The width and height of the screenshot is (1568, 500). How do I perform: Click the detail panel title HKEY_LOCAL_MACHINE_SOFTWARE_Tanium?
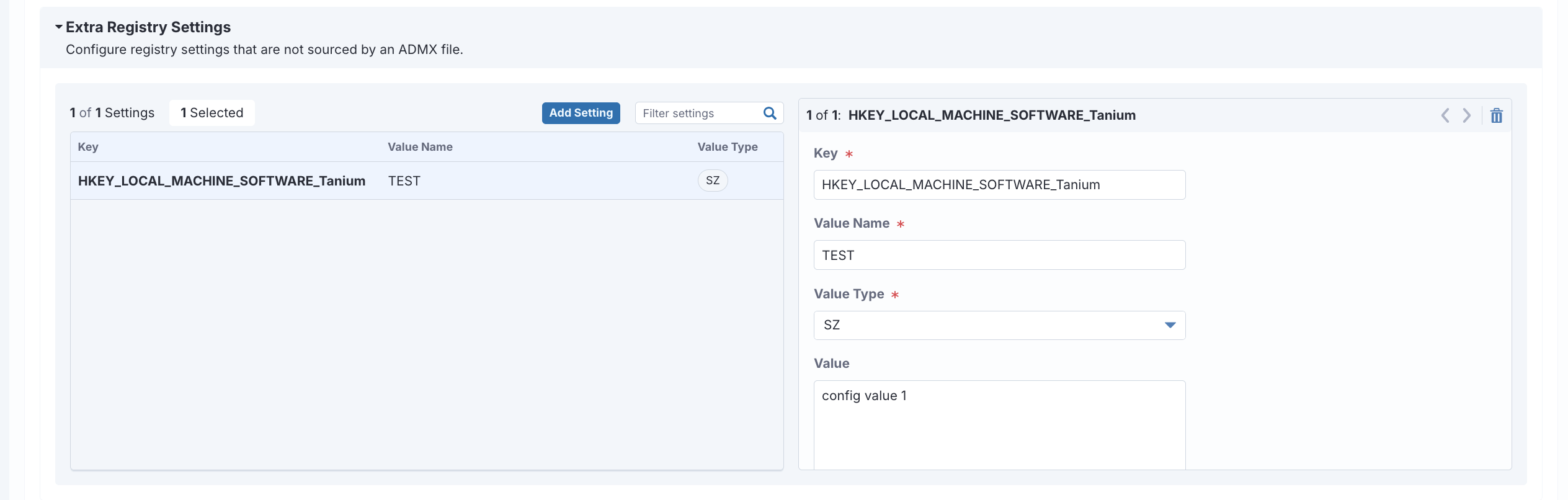(x=991, y=115)
